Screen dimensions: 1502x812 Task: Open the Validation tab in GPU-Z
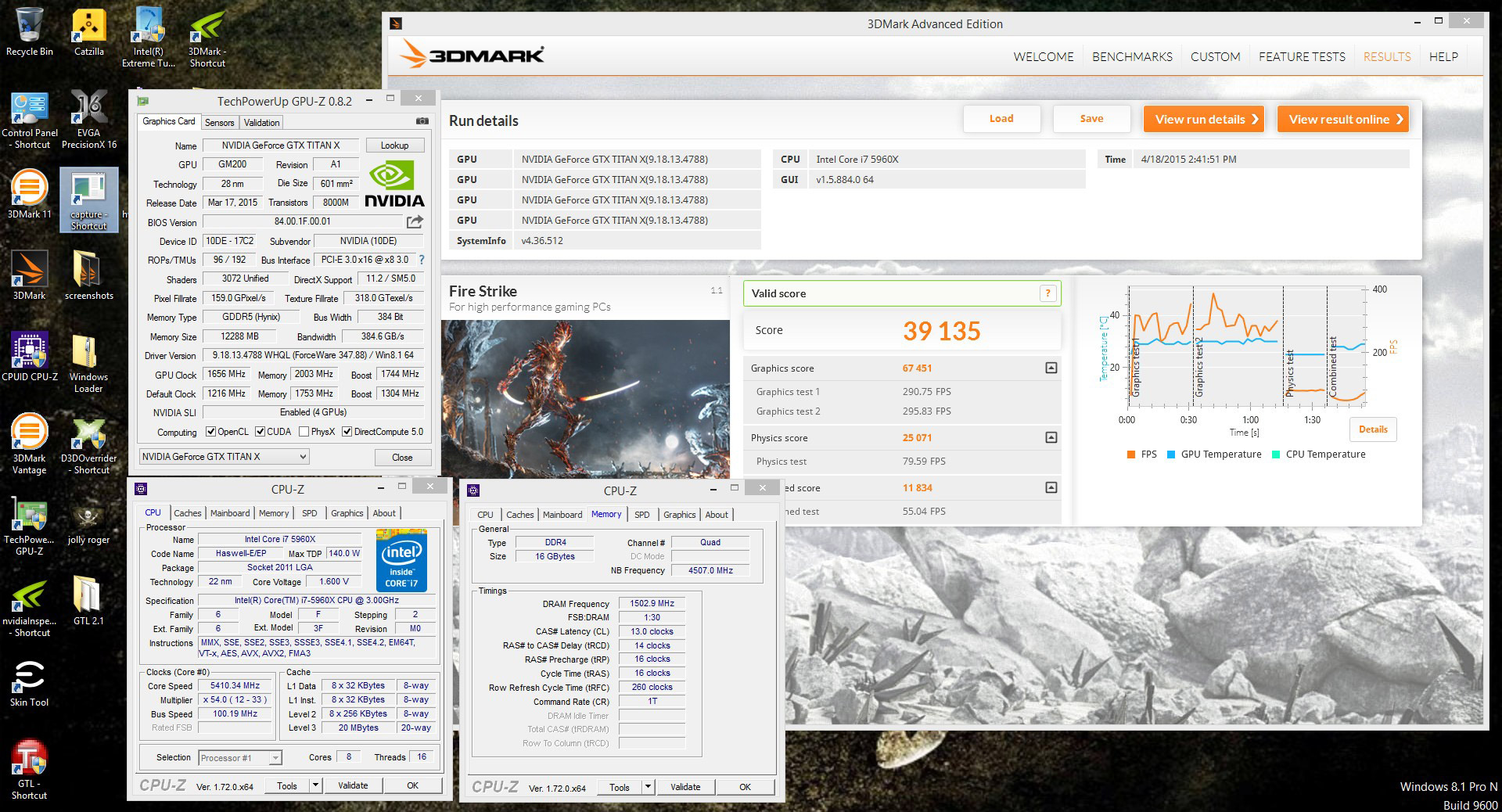click(x=261, y=123)
